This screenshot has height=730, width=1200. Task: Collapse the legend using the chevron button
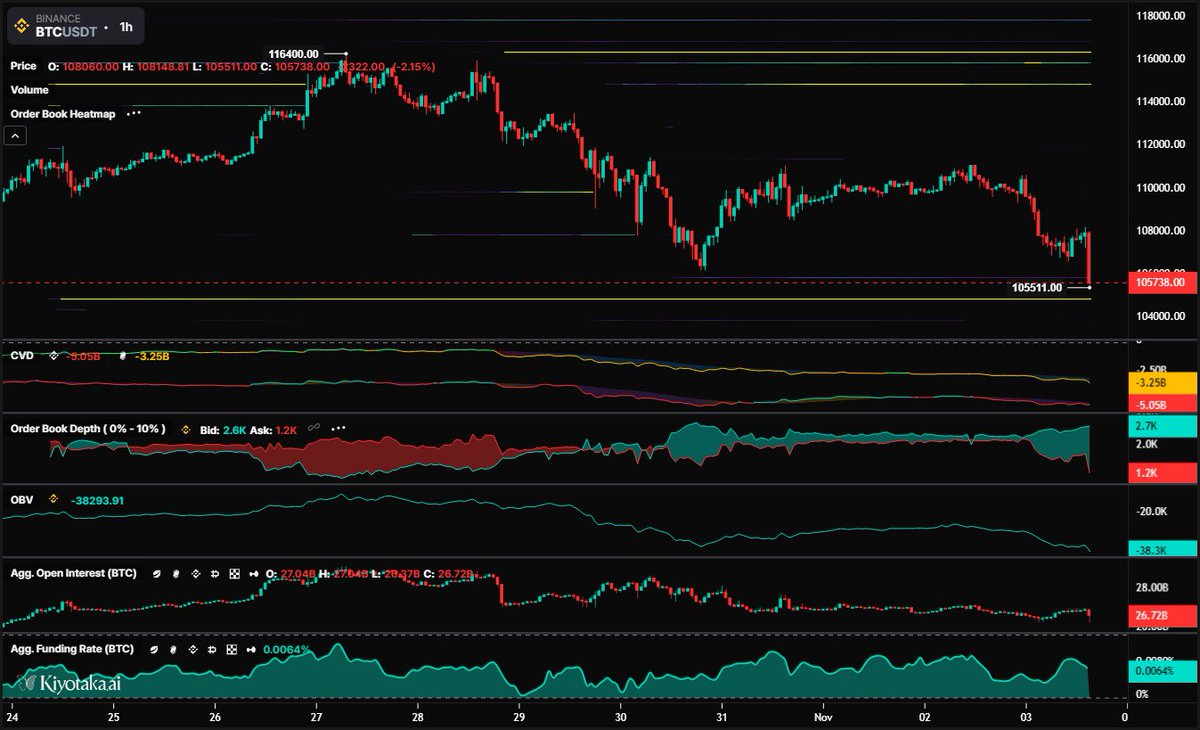(x=14, y=135)
